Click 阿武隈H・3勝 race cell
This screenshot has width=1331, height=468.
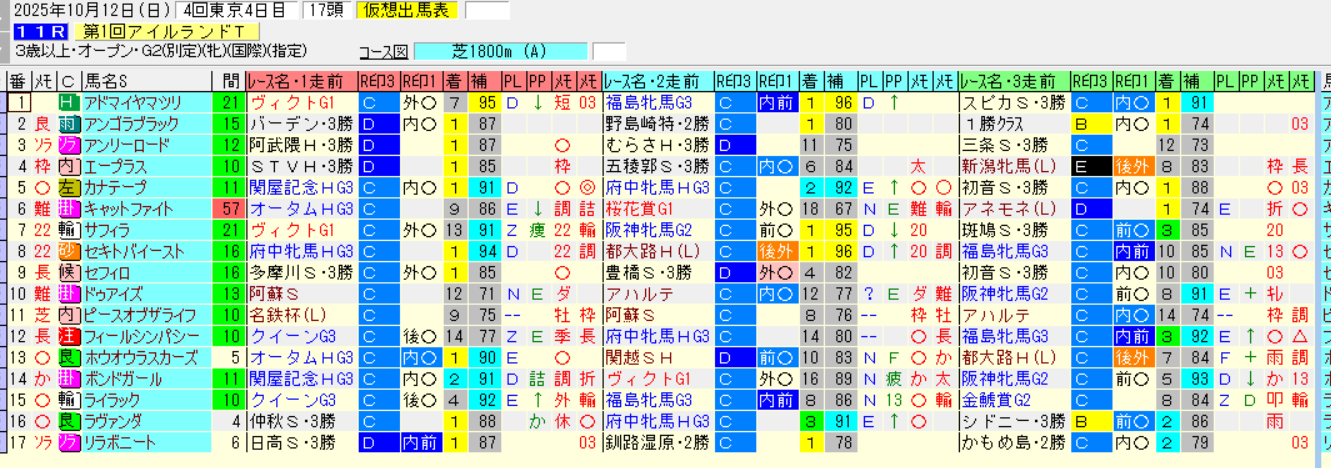[302, 145]
